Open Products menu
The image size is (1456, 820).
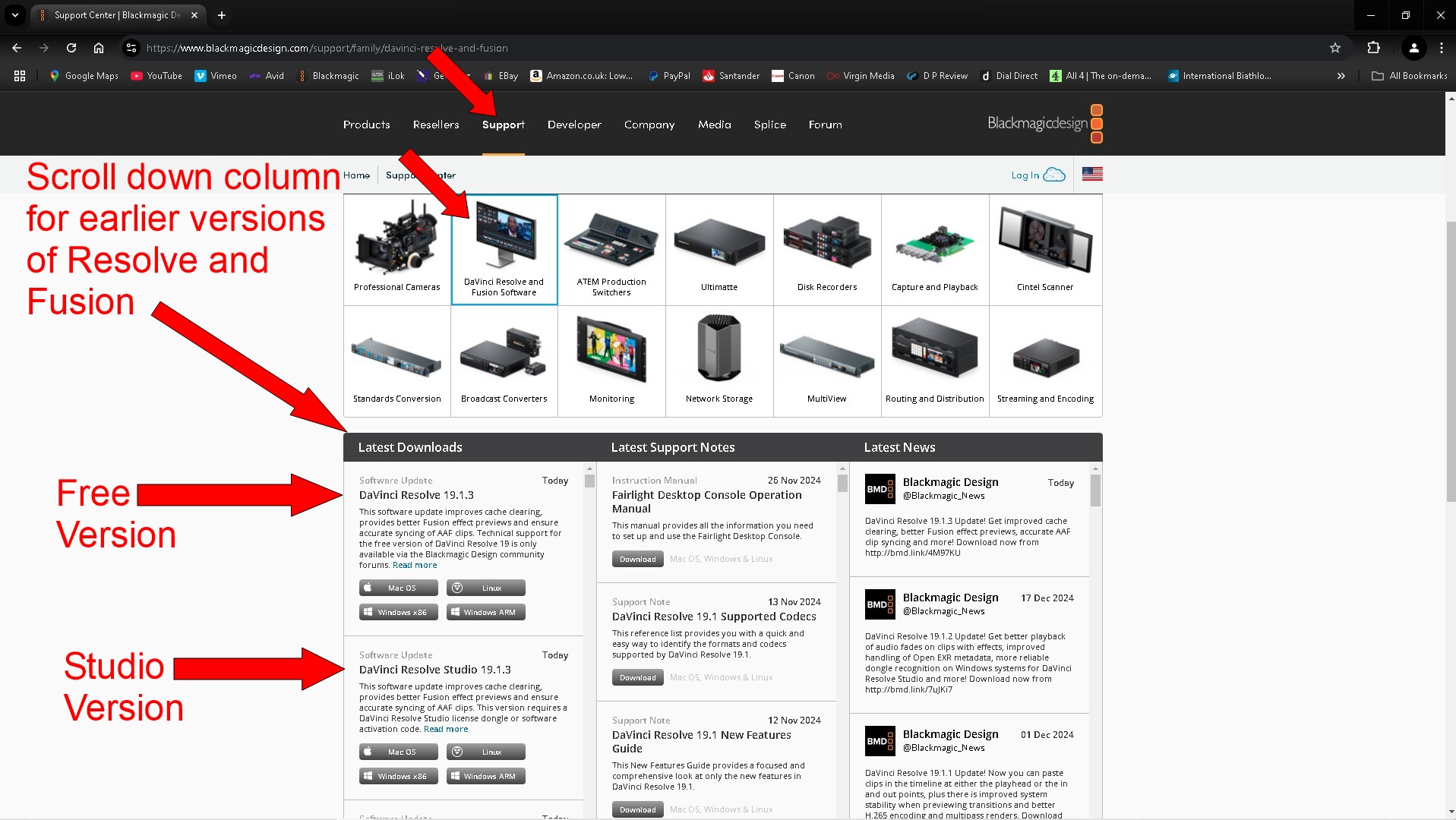click(x=366, y=125)
